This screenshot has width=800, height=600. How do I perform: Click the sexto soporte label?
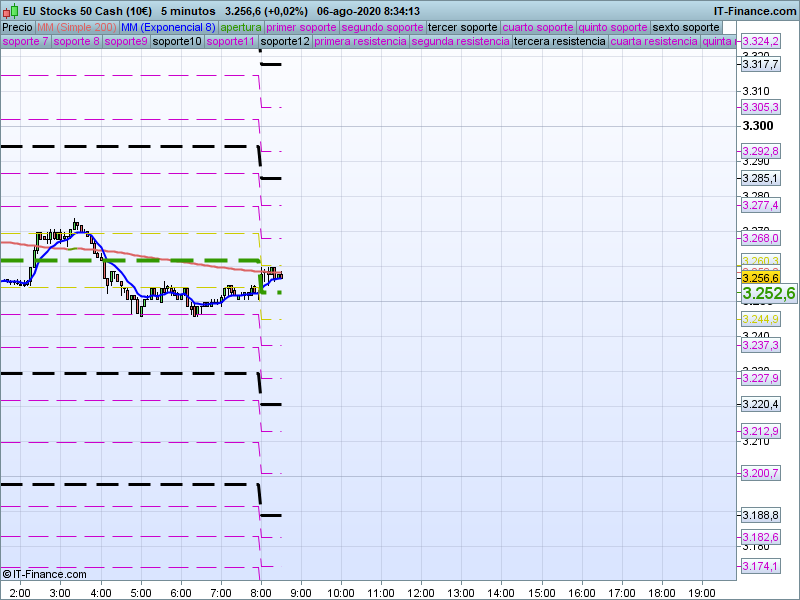685,27
